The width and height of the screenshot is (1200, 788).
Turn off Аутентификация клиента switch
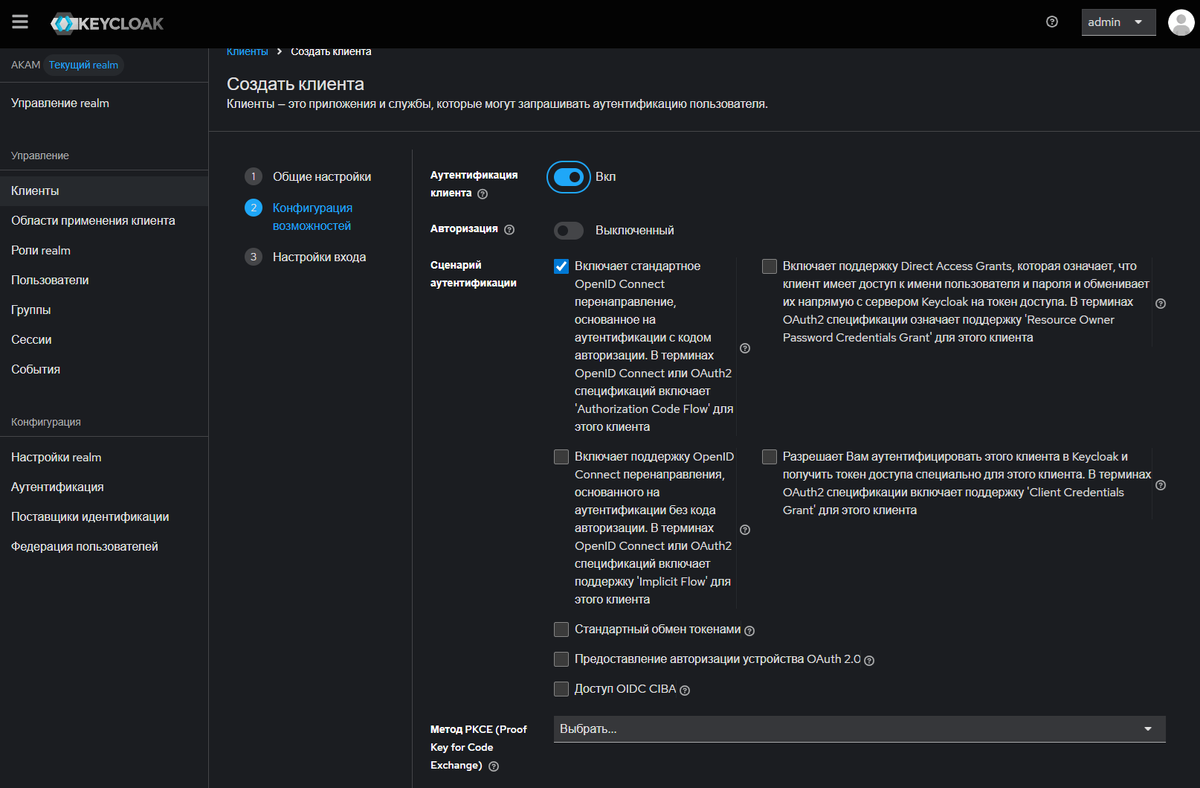(x=568, y=177)
